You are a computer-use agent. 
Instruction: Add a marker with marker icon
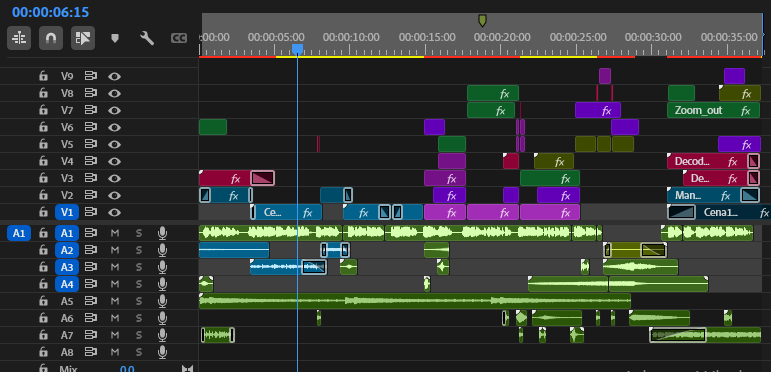point(115,38)
